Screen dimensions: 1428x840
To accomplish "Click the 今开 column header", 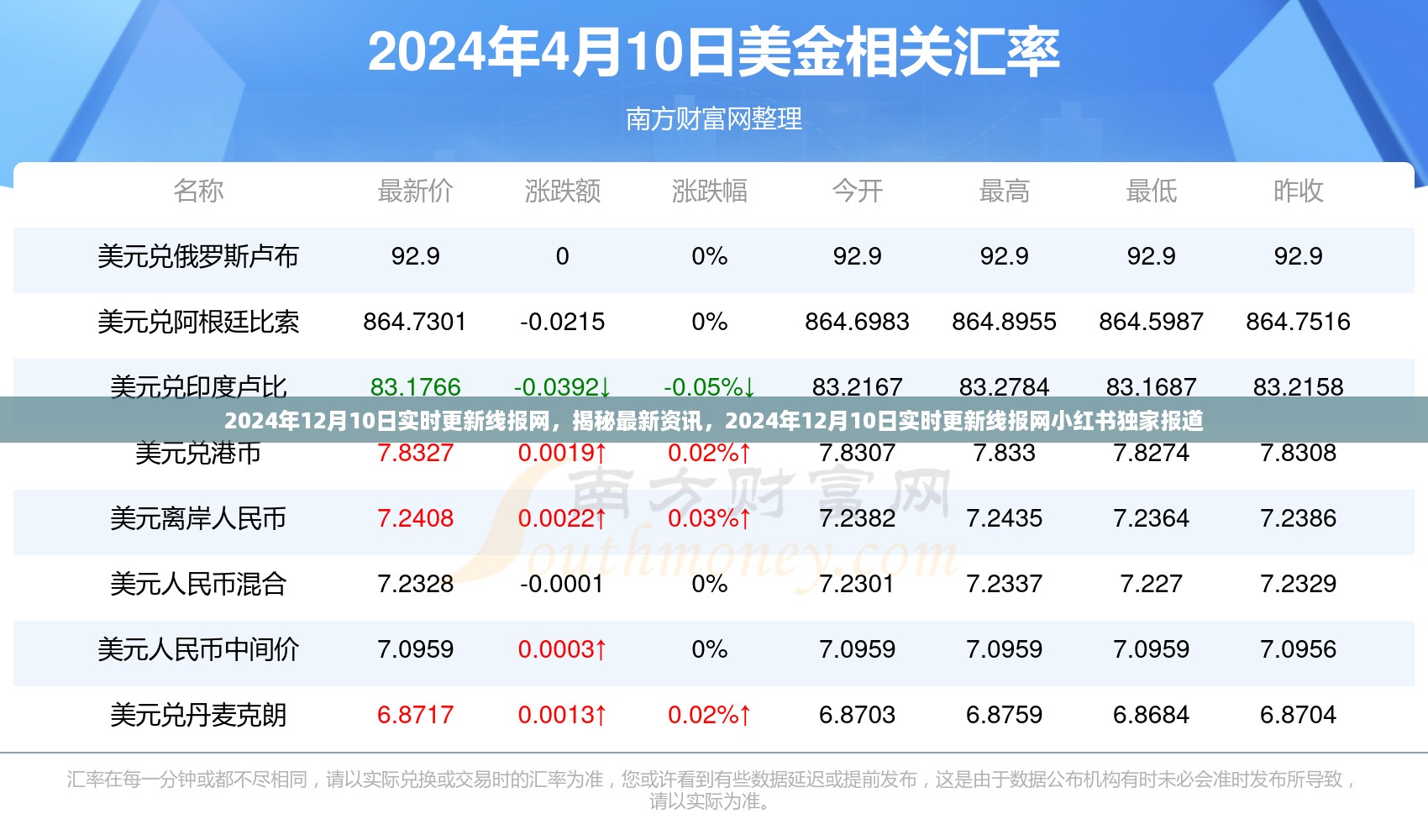I will click(x=857, y=191).
